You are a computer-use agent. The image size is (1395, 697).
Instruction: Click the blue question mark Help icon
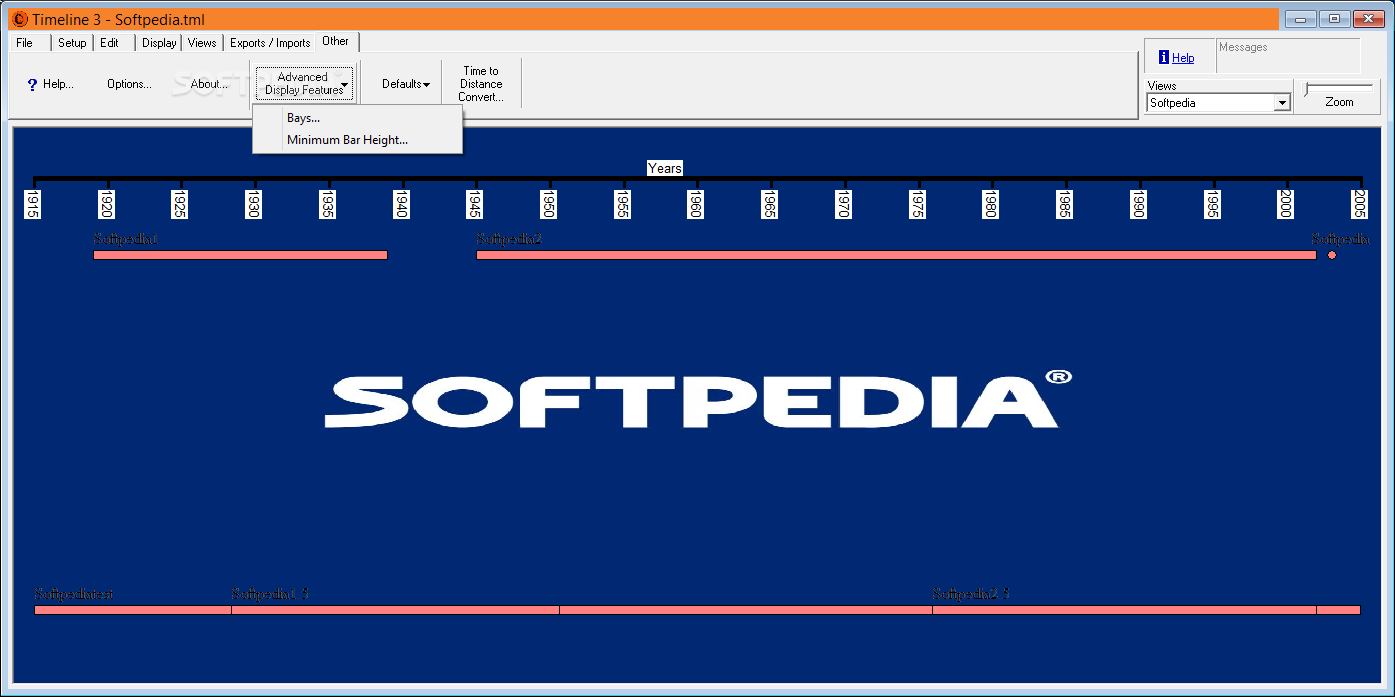[x=32, y=85]
